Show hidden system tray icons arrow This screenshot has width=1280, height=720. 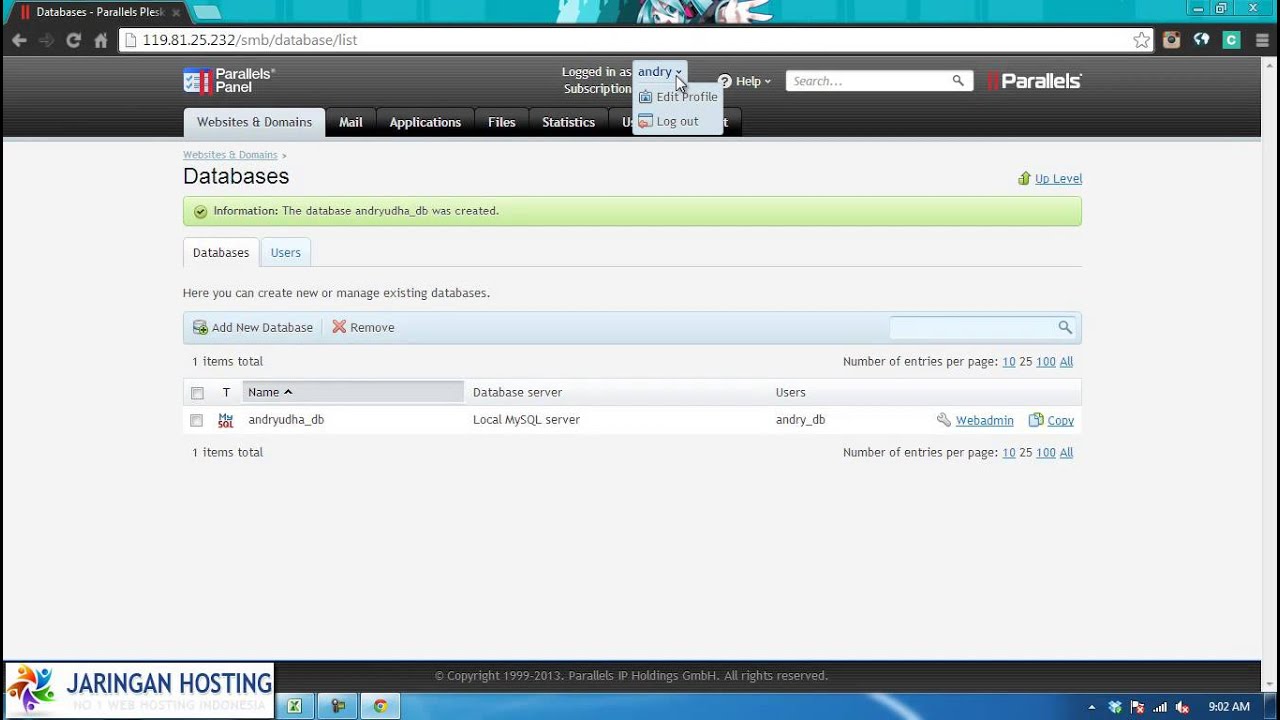1092,707
